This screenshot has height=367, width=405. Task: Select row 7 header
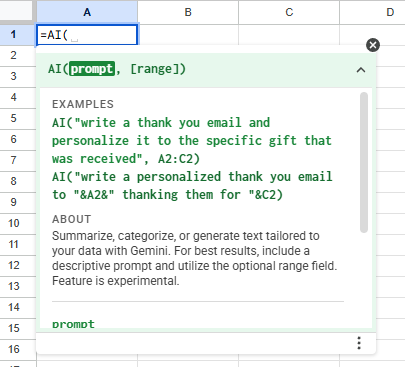click(13, 160)
